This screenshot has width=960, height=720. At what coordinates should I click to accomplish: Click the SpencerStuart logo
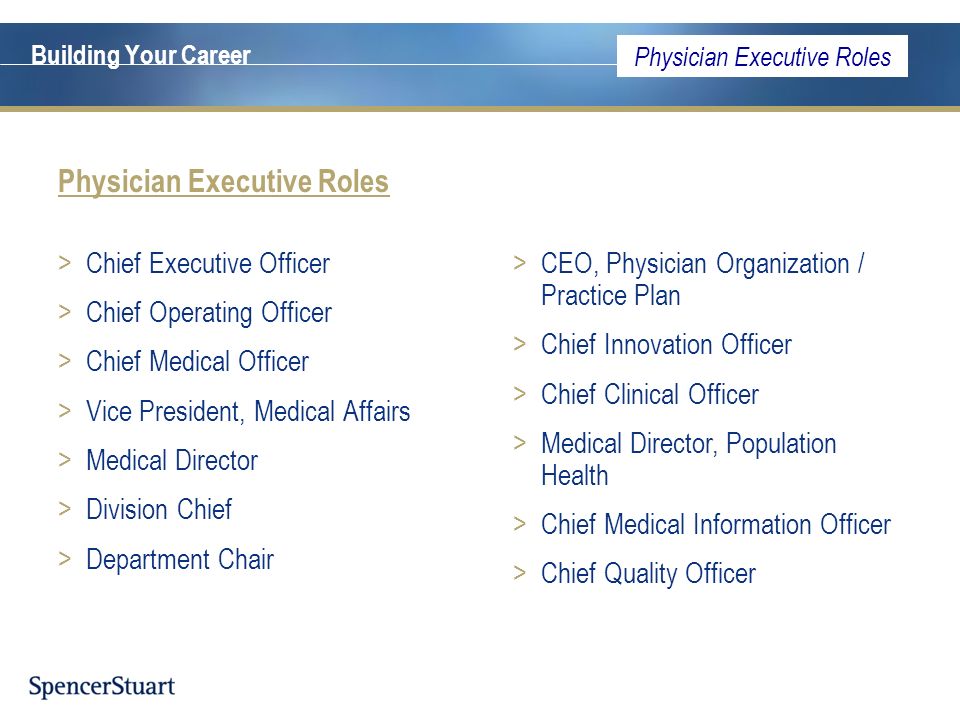pyautogui.click(x=102, y=686)
